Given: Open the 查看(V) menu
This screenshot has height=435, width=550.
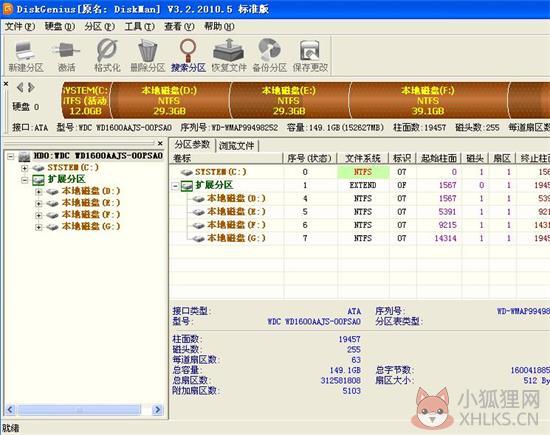Looking at the screenshot, I should point(179,26).
